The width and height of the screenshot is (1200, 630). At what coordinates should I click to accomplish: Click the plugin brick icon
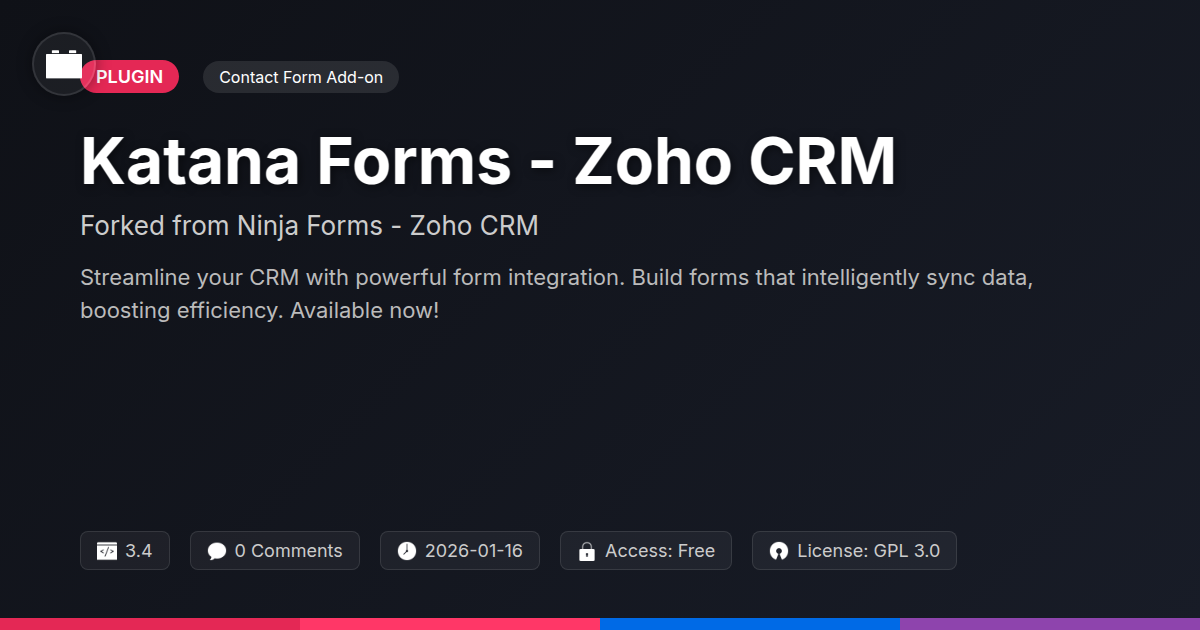(x=64, y=64)
